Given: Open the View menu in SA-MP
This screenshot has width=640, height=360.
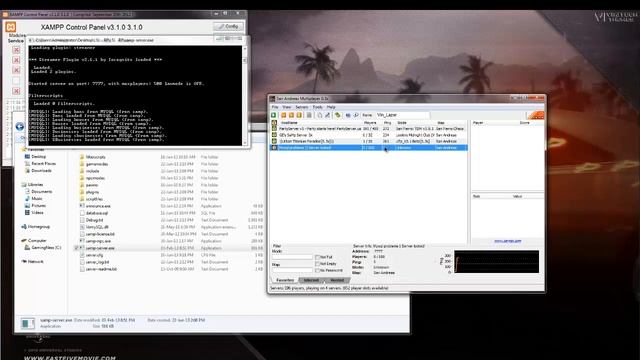Looking at the screenshot, I should (287, 107).
